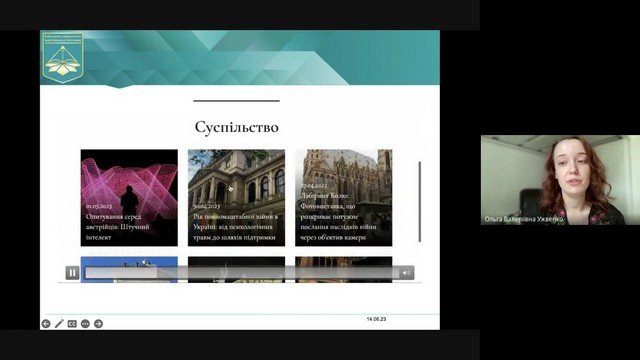Advance to the next slide arrow
Image resolution: width=640 pixels, height=360 pixels.
(x=98, y=324)
